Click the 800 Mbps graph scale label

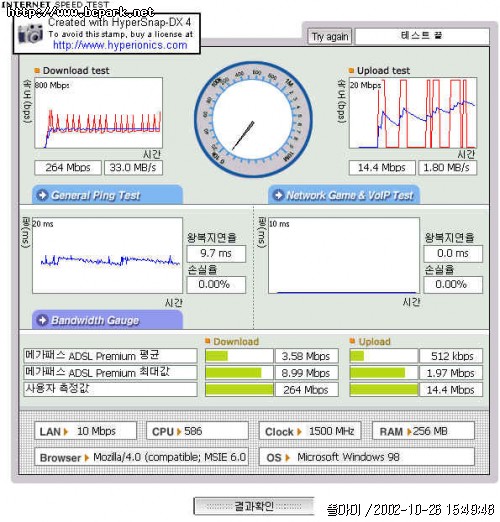[x=52, y=85]
